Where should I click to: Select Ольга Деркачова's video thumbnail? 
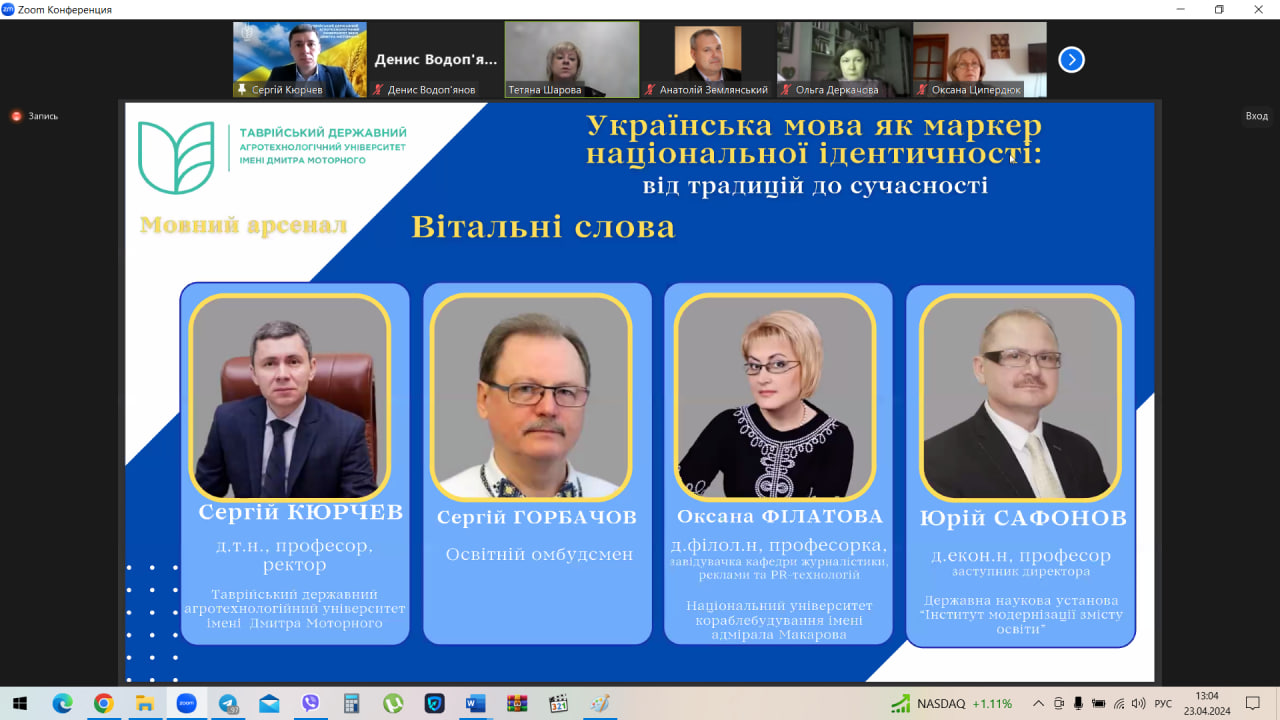click(x=844, y=59)
